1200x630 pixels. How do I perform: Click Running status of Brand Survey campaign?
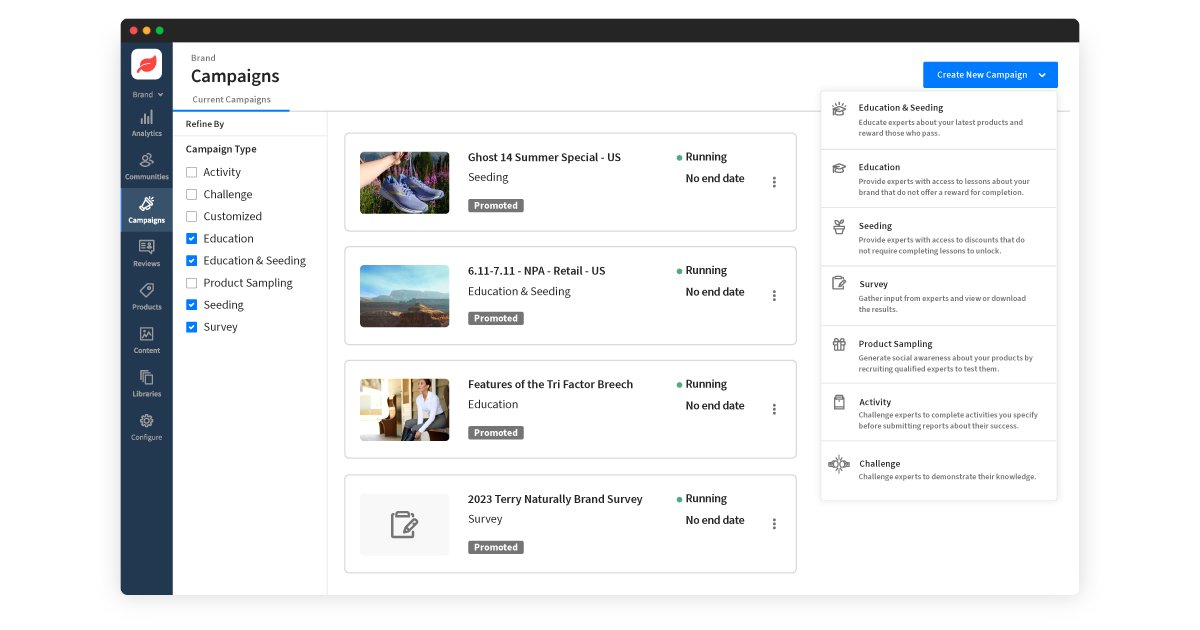coord(702,499)
